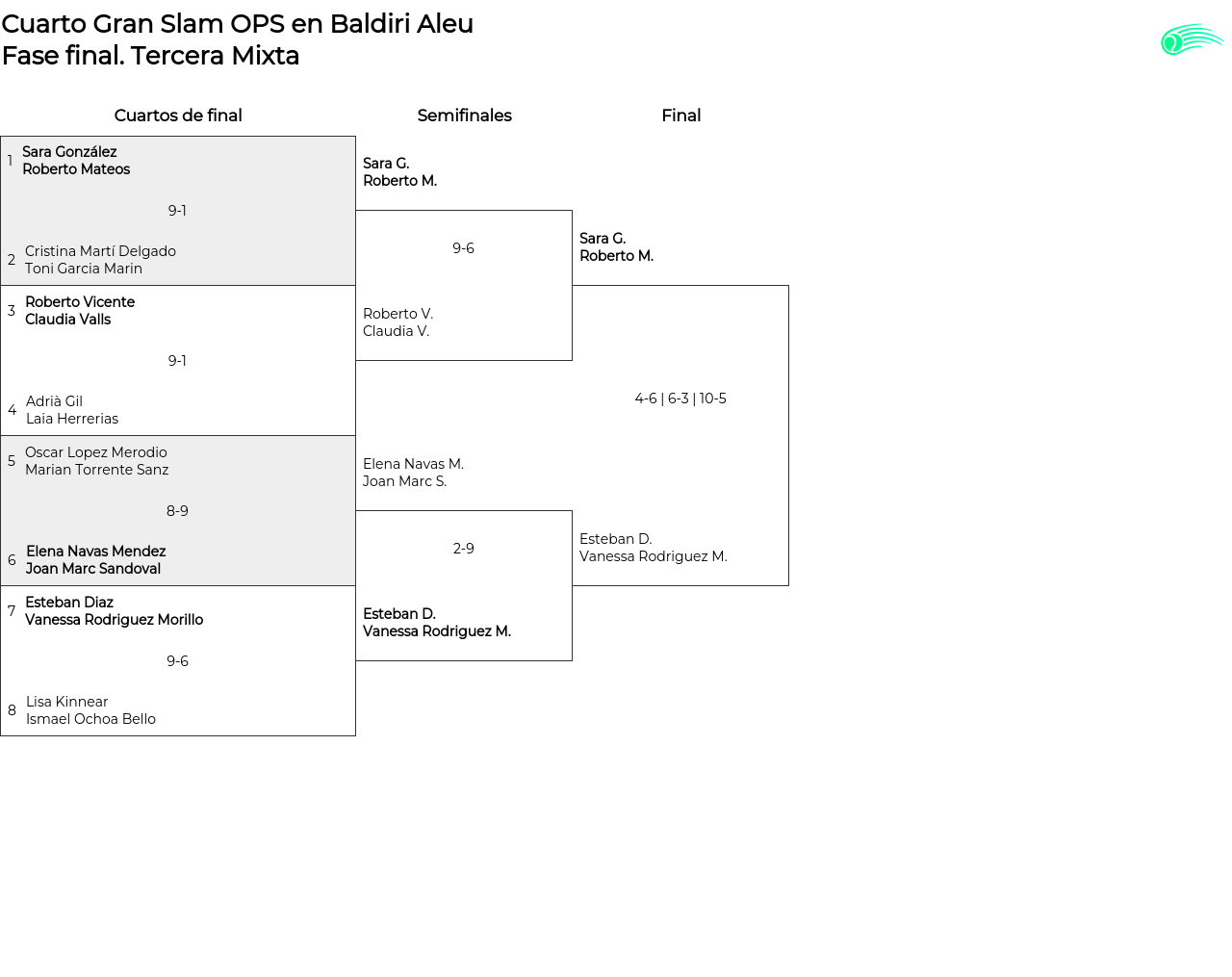The width and height of the screenshot is (1232, 977).
Task: Click Roberto Vicente and Claudia Valls quarterfinal entry
Action: (x=80, y=311)
